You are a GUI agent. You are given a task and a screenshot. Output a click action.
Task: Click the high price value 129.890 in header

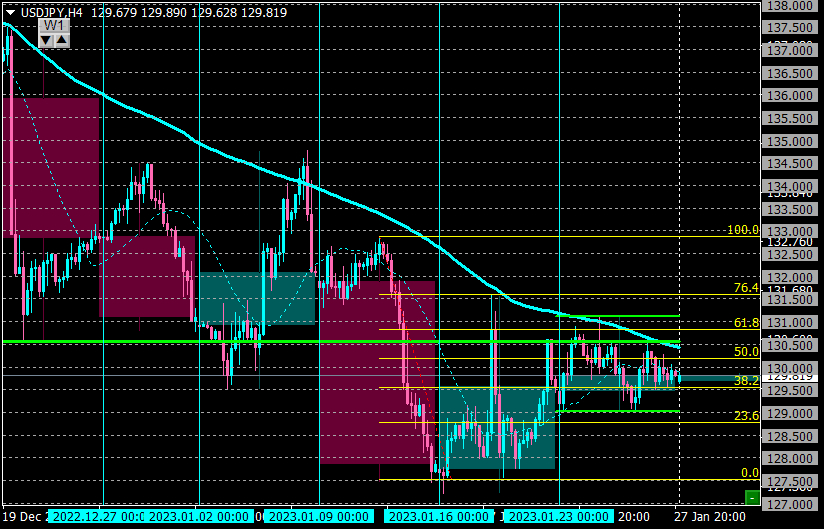point(164,13)
